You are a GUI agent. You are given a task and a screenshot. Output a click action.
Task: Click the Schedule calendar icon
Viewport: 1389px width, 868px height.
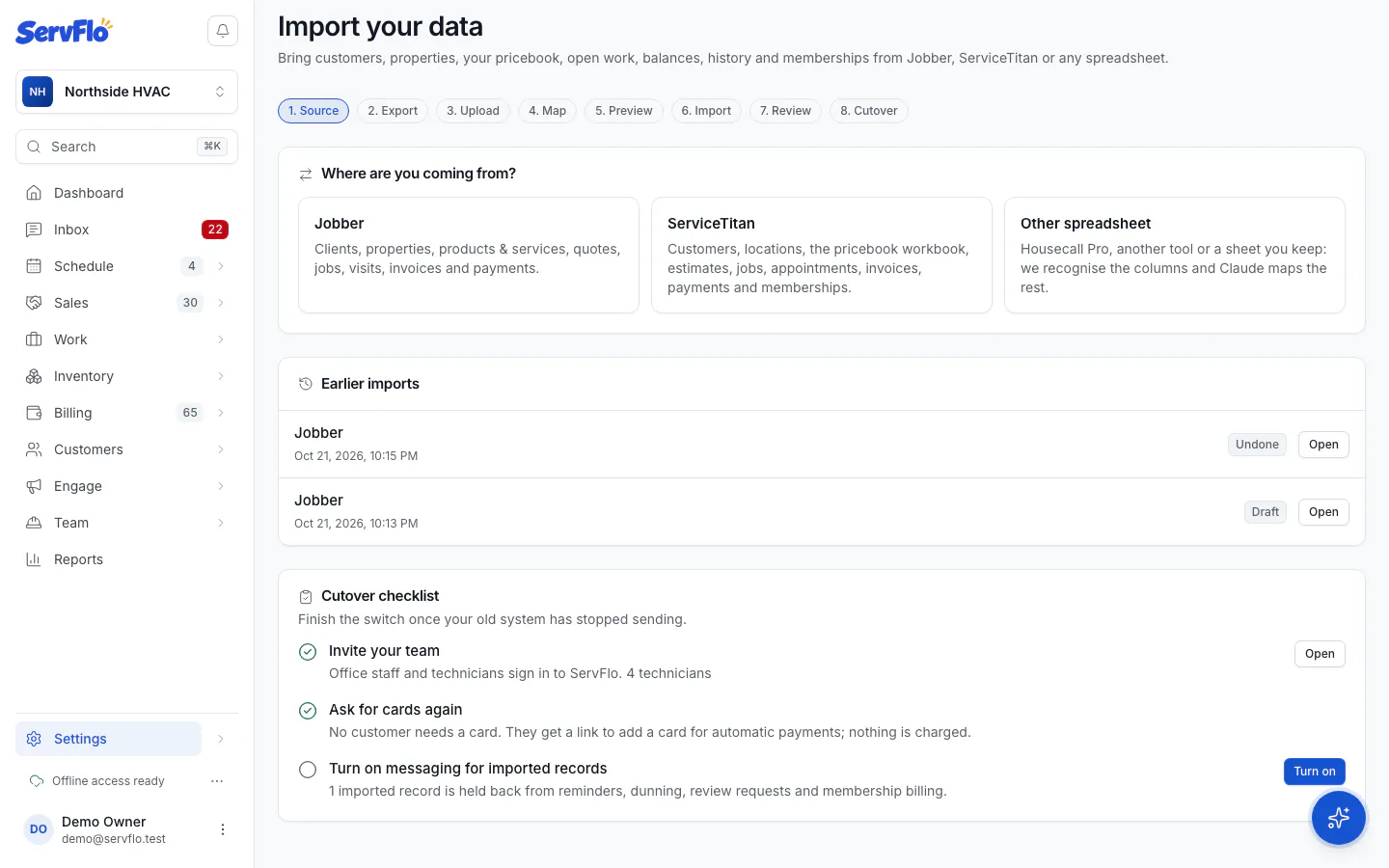(34, 266)
